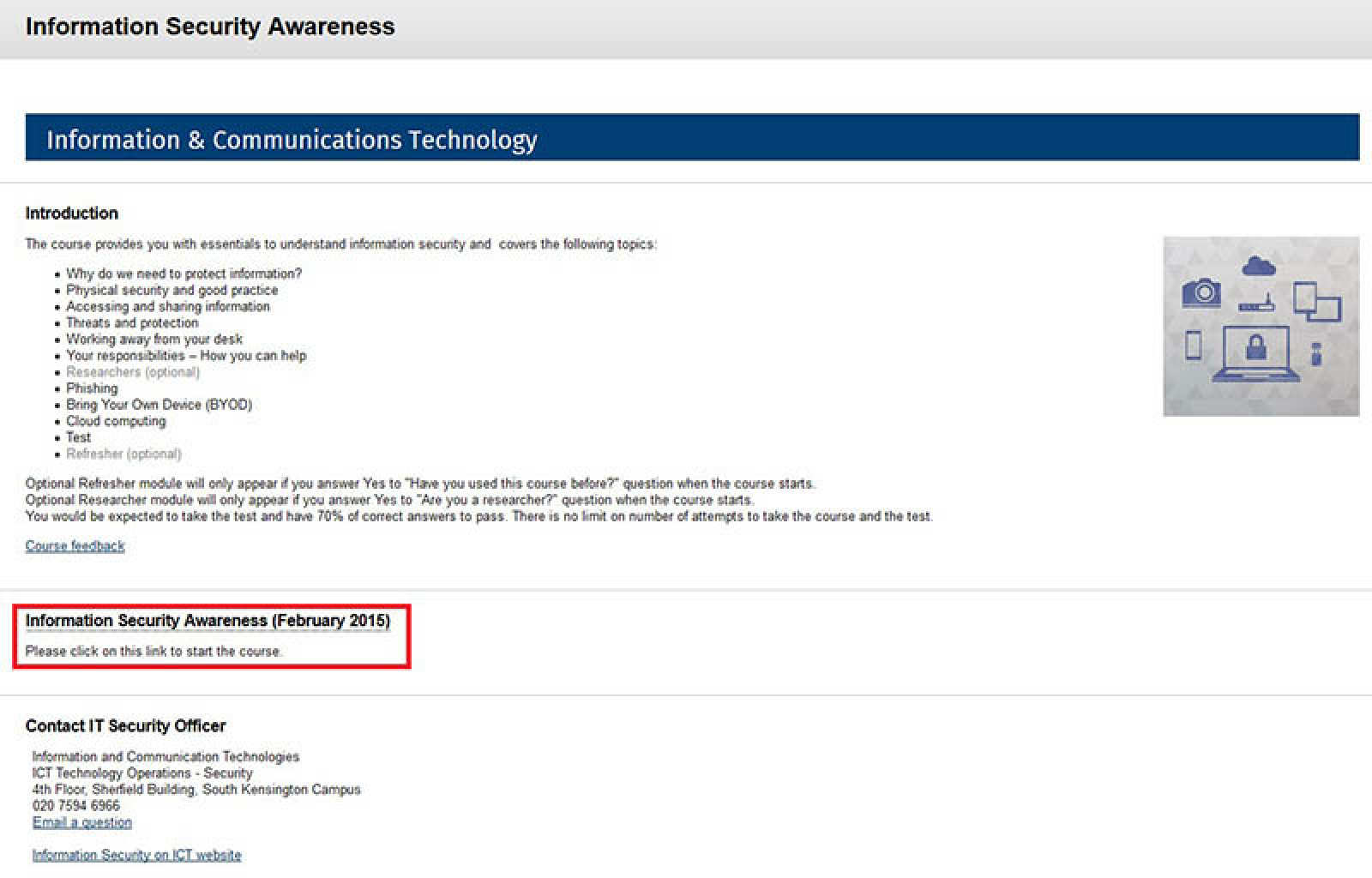Click the Information Security Awareness page title
The image size is (1372, 878).
click(210, 27)
